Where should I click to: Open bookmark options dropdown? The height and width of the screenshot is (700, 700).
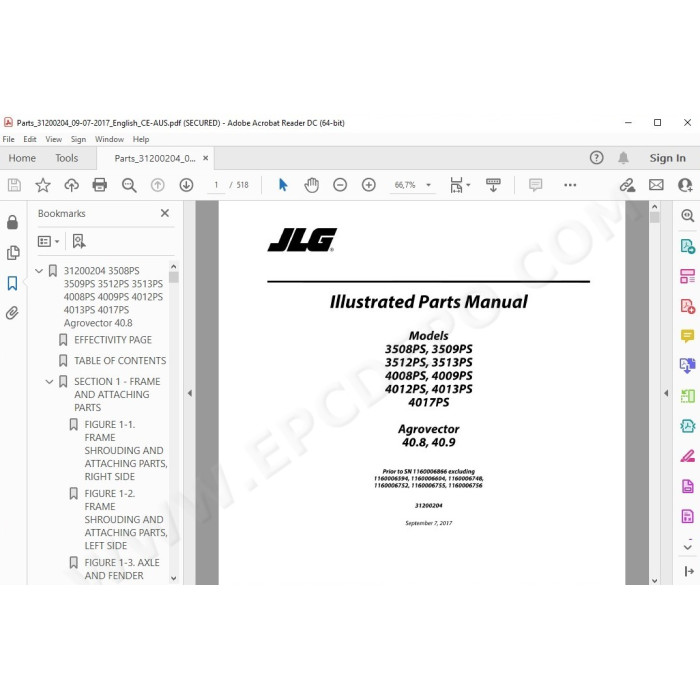(49, 242)
